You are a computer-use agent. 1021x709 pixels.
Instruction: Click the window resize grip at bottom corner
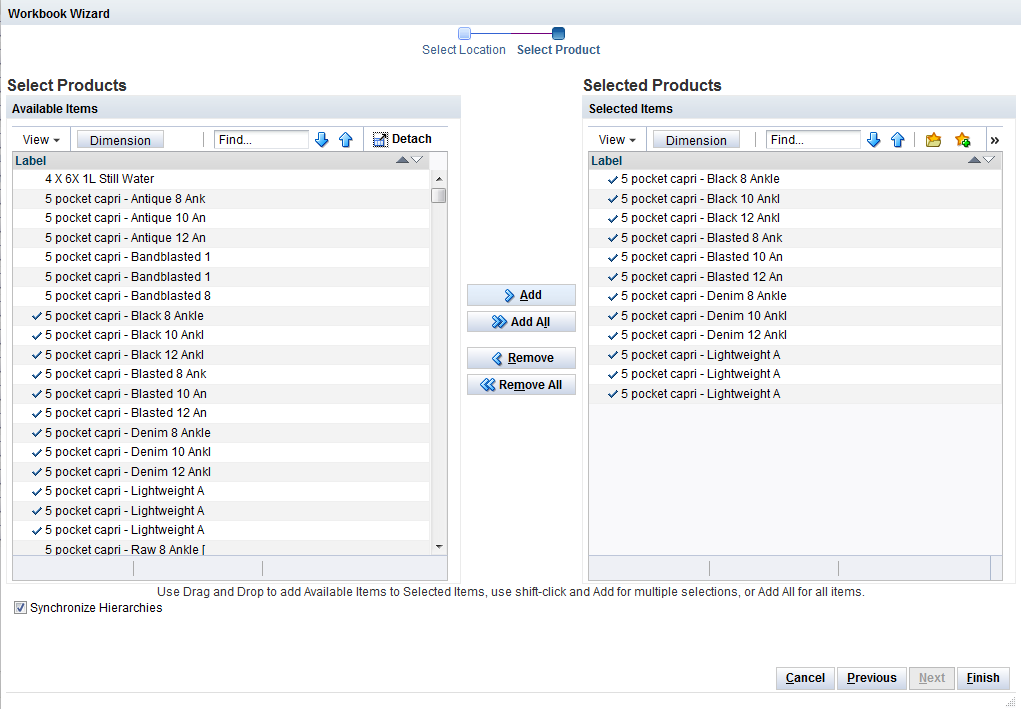click(1011, 701)
